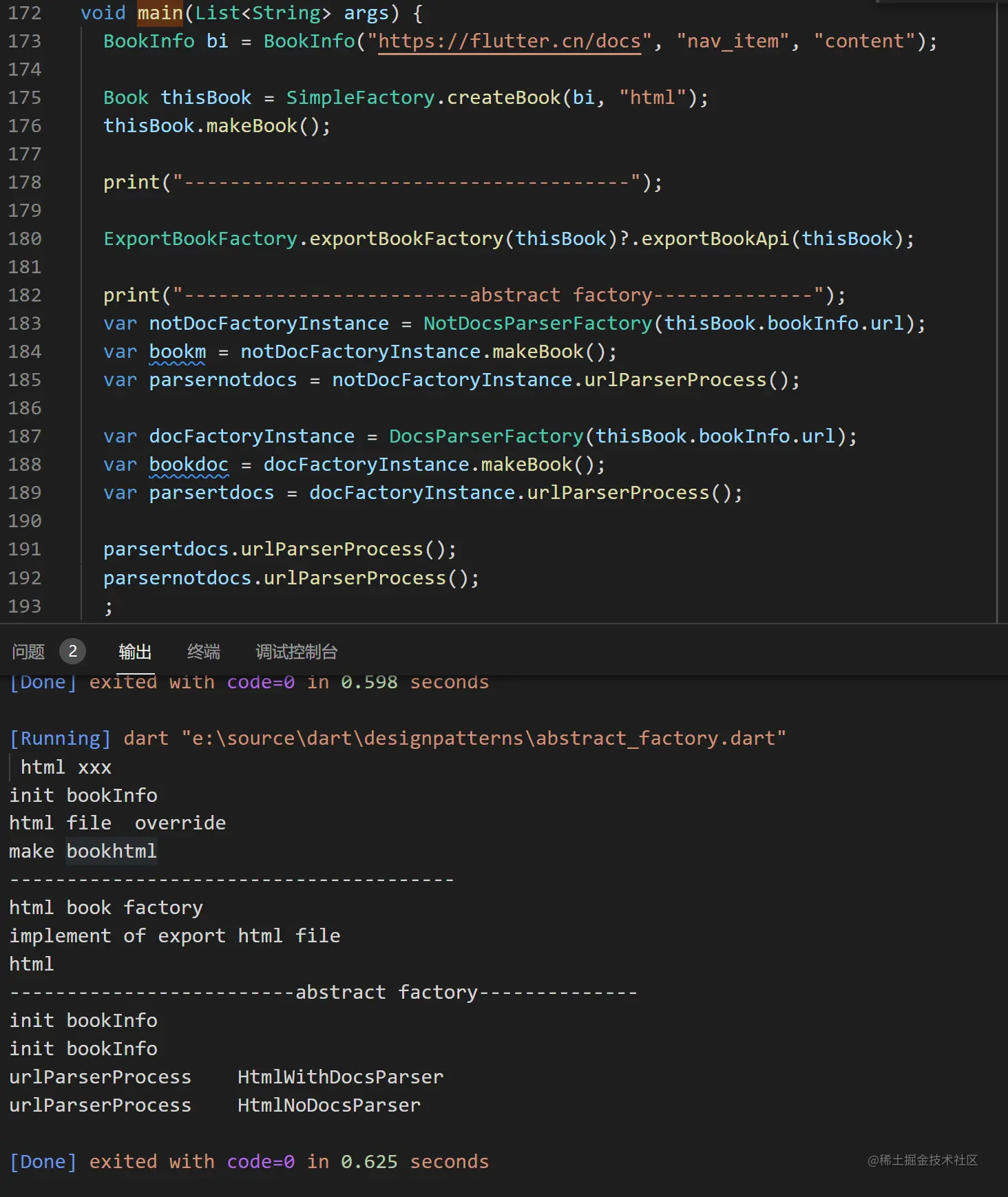Screen dimensions: 1008x1197
Task: Click '[Done] exited with code=0 in 0.598 seconds'
Action: (249, 682)
